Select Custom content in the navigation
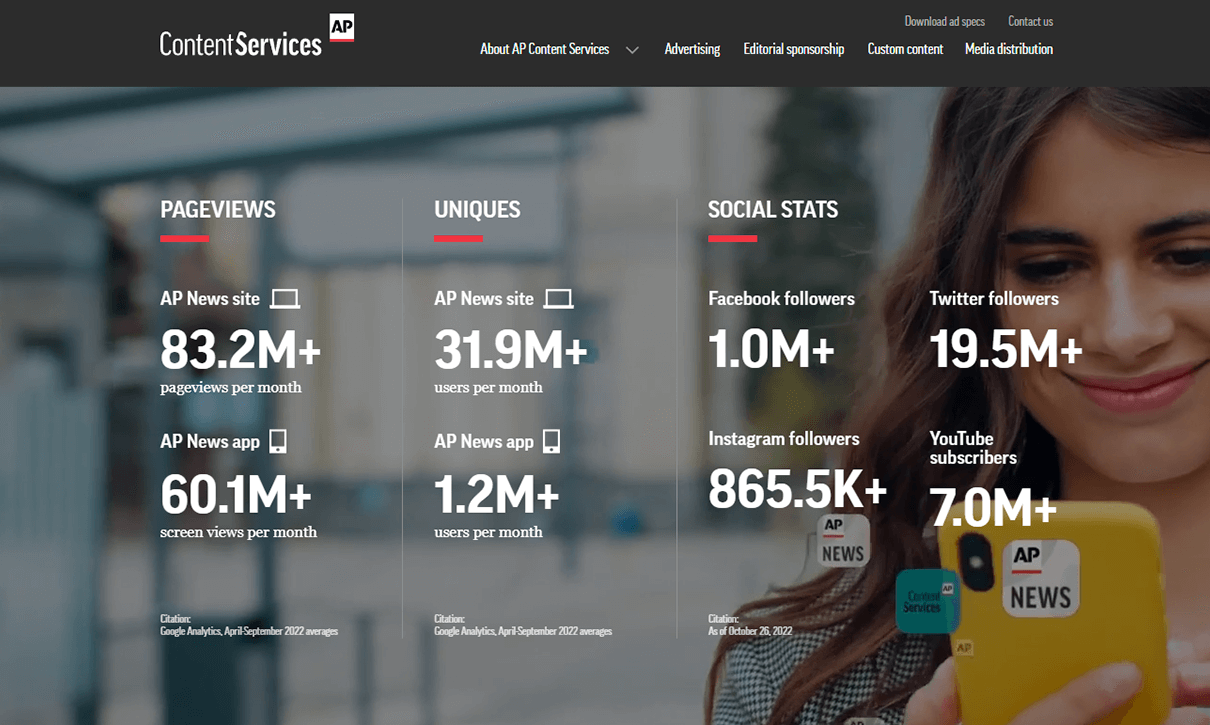 tap(905, 49)
